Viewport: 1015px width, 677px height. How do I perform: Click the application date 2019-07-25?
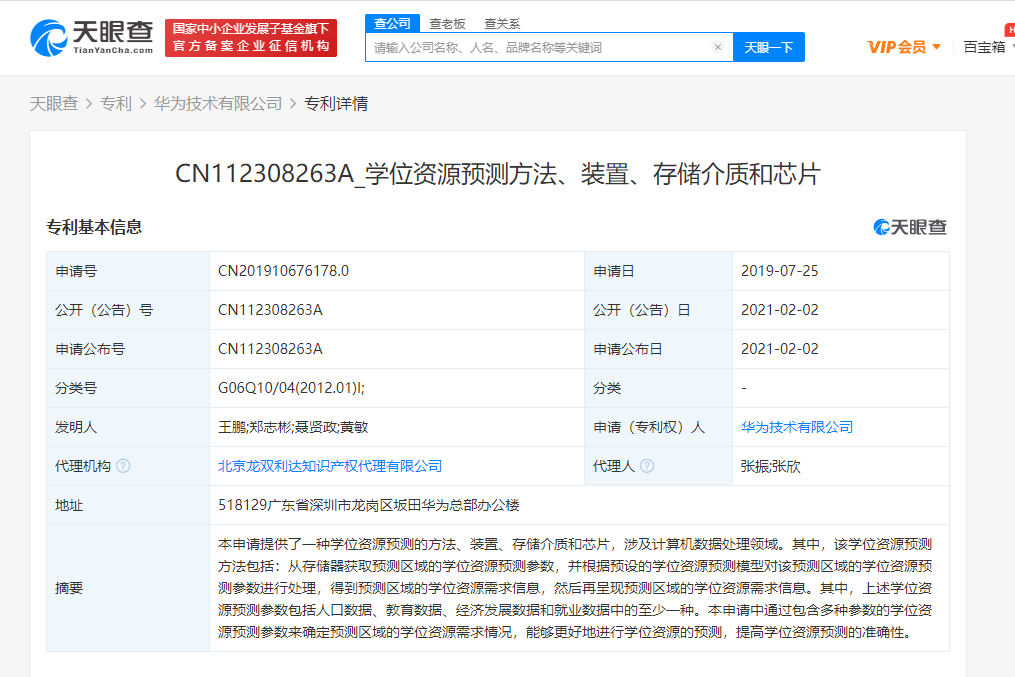coord(780,271)
